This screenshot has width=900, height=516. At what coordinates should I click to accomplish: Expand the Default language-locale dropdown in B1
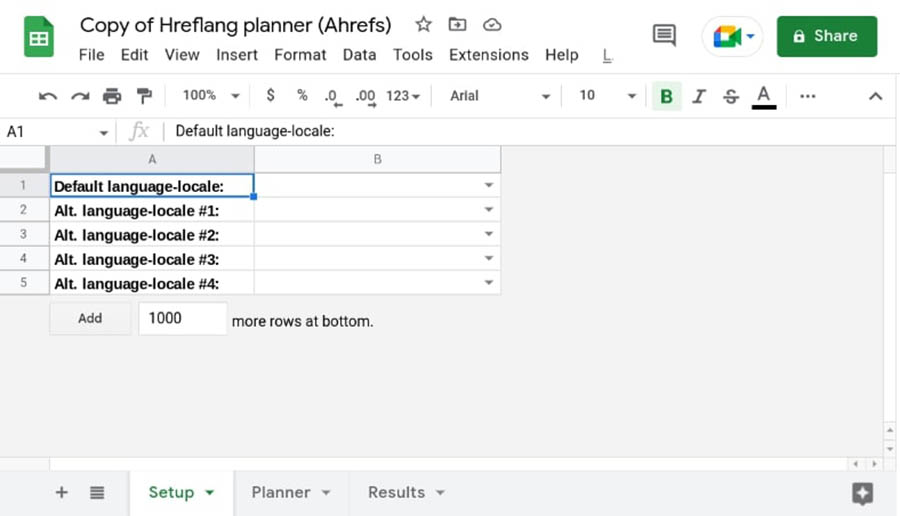489,185
